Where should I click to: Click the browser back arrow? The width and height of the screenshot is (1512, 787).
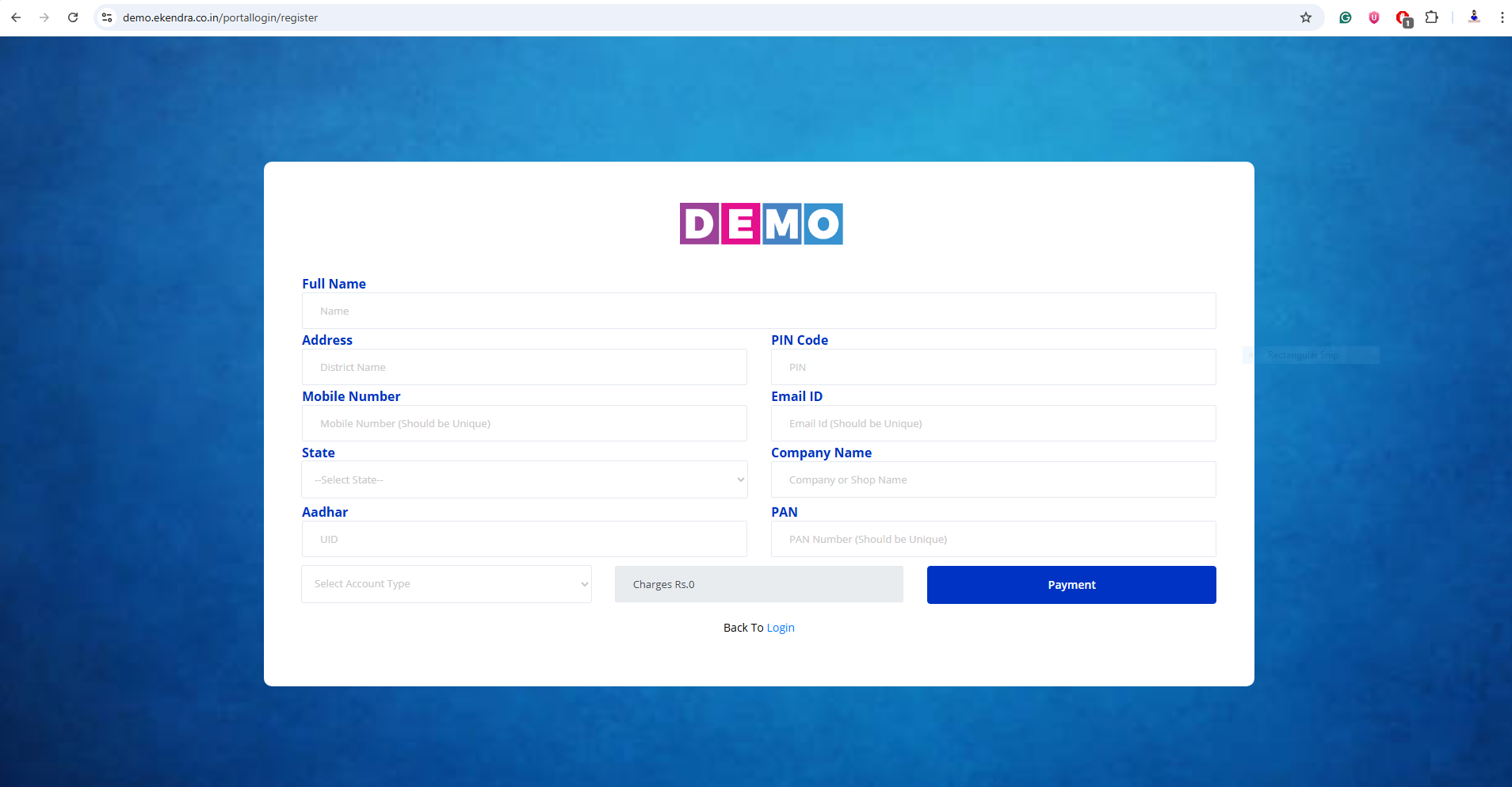coord(16,17)
